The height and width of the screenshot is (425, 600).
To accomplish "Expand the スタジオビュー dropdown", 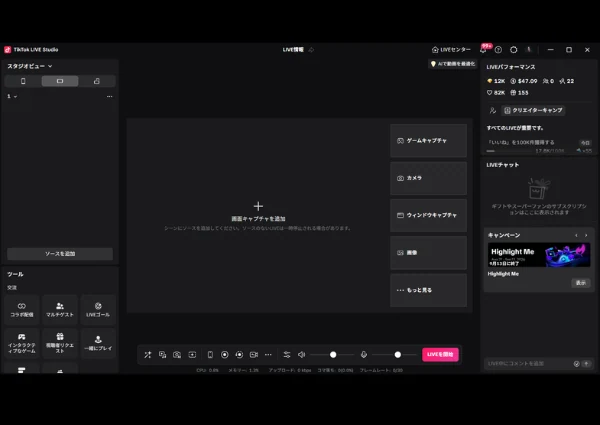I will (x=29, y=66).
